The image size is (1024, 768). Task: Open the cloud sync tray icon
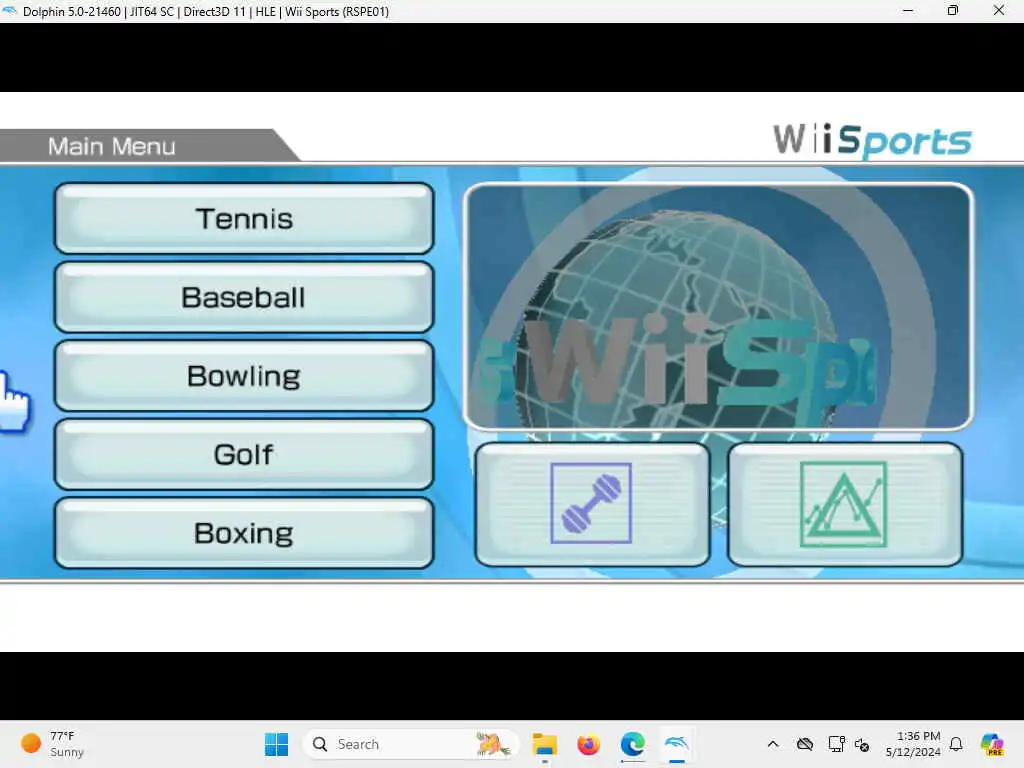805,744
